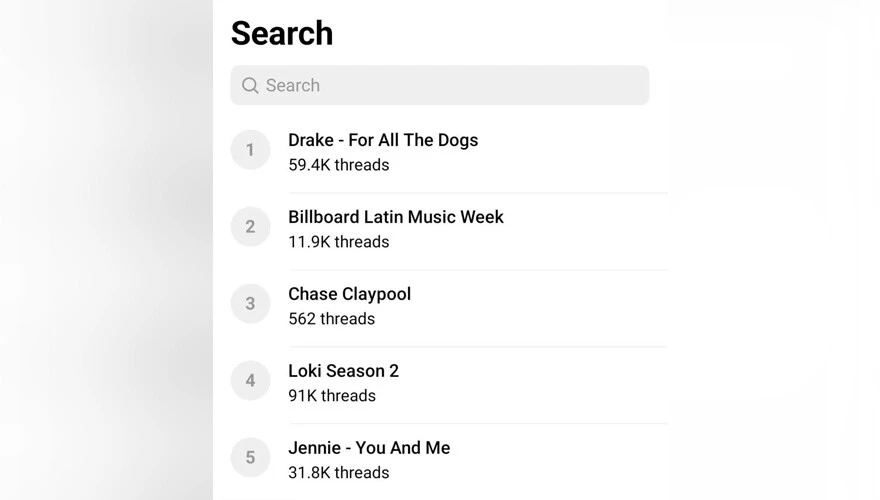
Task: Click the 59.4K threads count
Action: (339, 165)
